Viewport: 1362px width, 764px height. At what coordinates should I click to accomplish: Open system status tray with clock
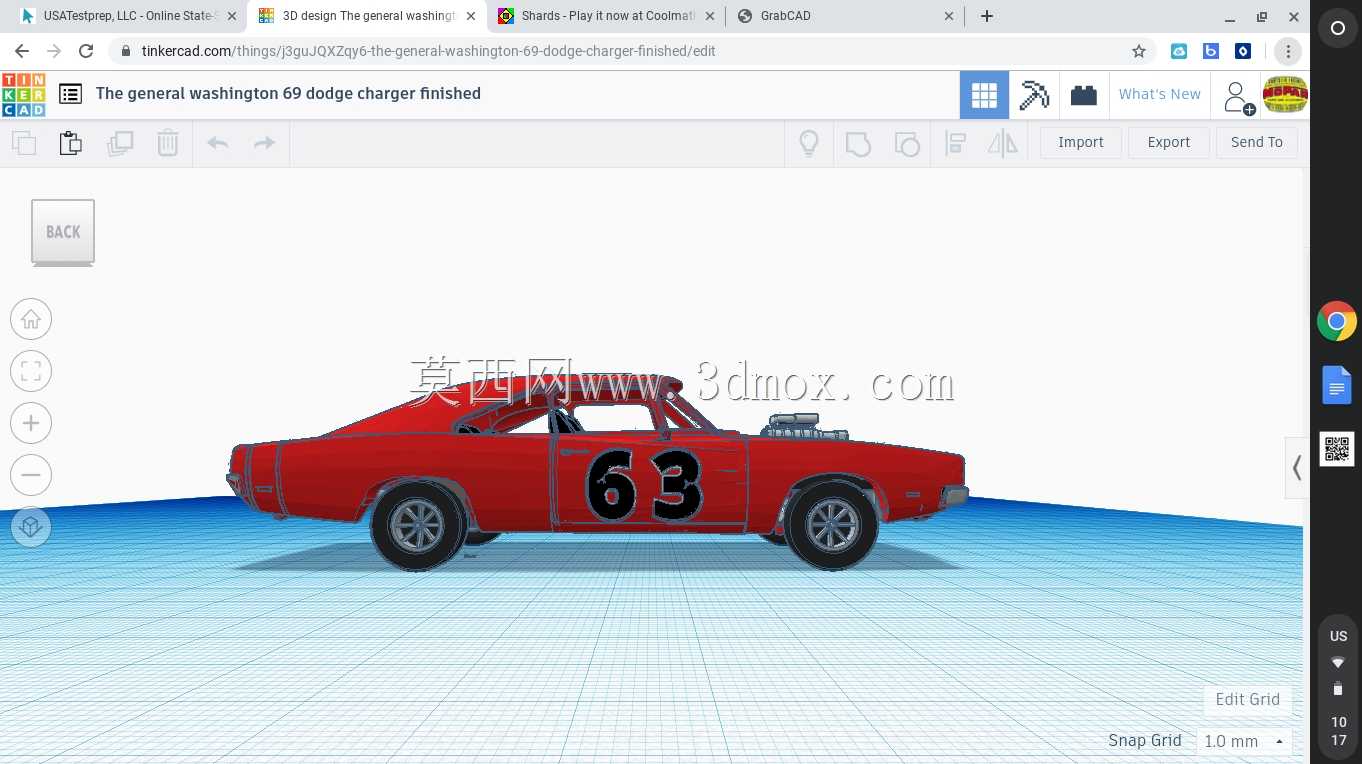pos(1338,688)
